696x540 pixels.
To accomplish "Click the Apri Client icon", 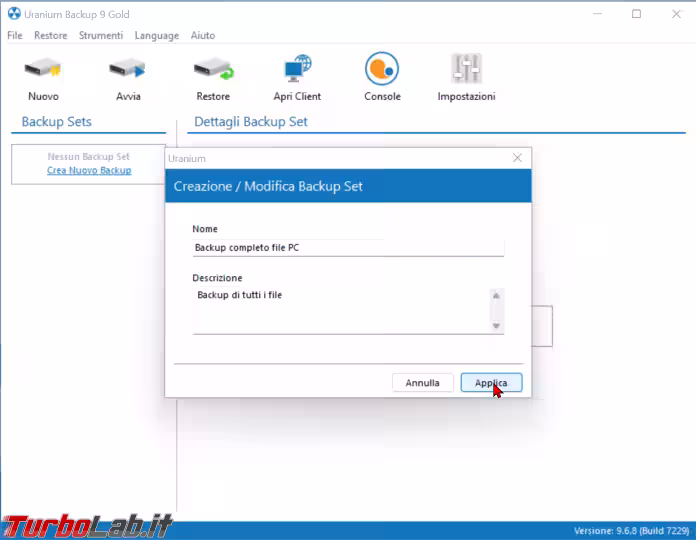I will tap(297, 68).
